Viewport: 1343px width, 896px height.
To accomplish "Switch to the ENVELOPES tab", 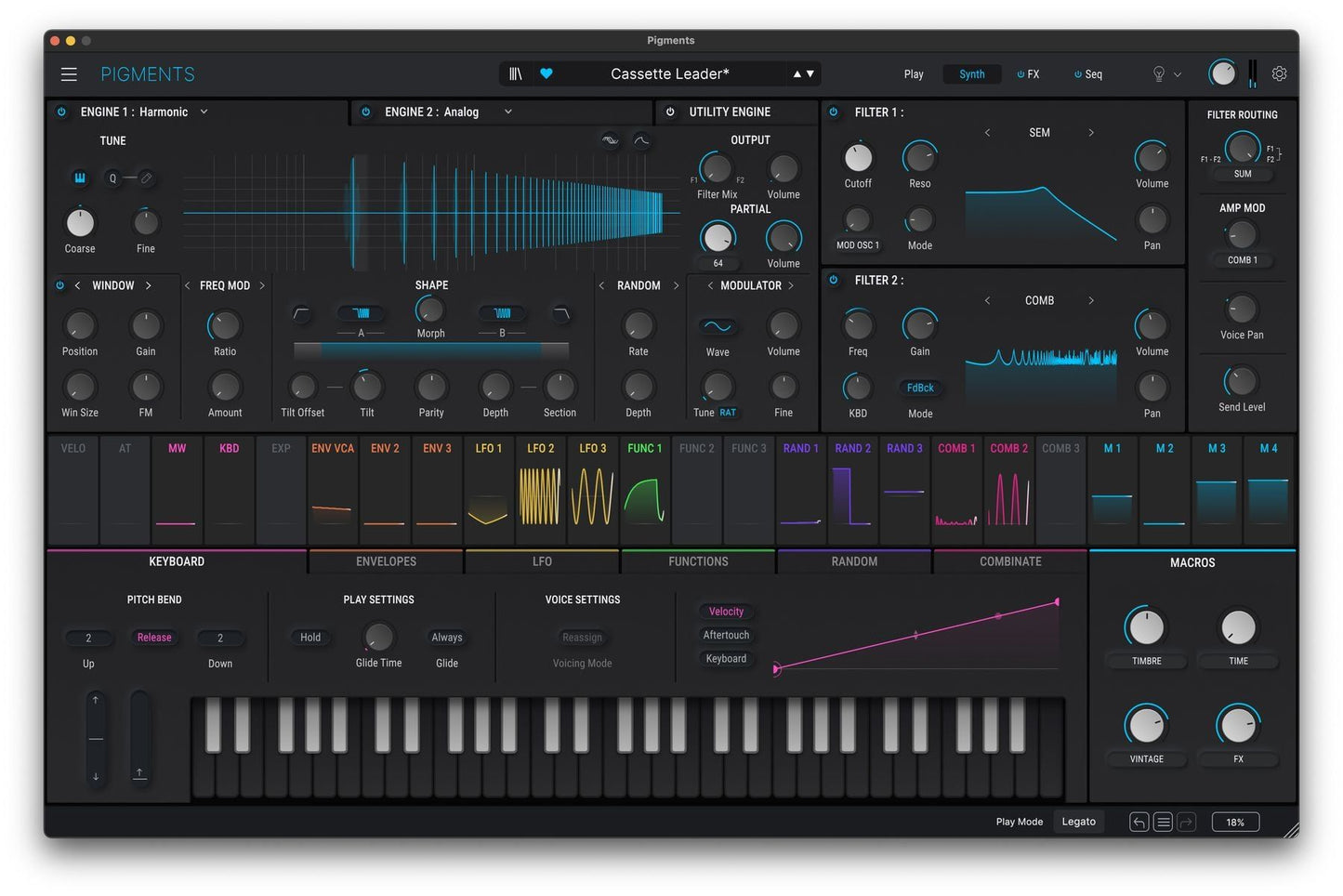I will point(385,561).
